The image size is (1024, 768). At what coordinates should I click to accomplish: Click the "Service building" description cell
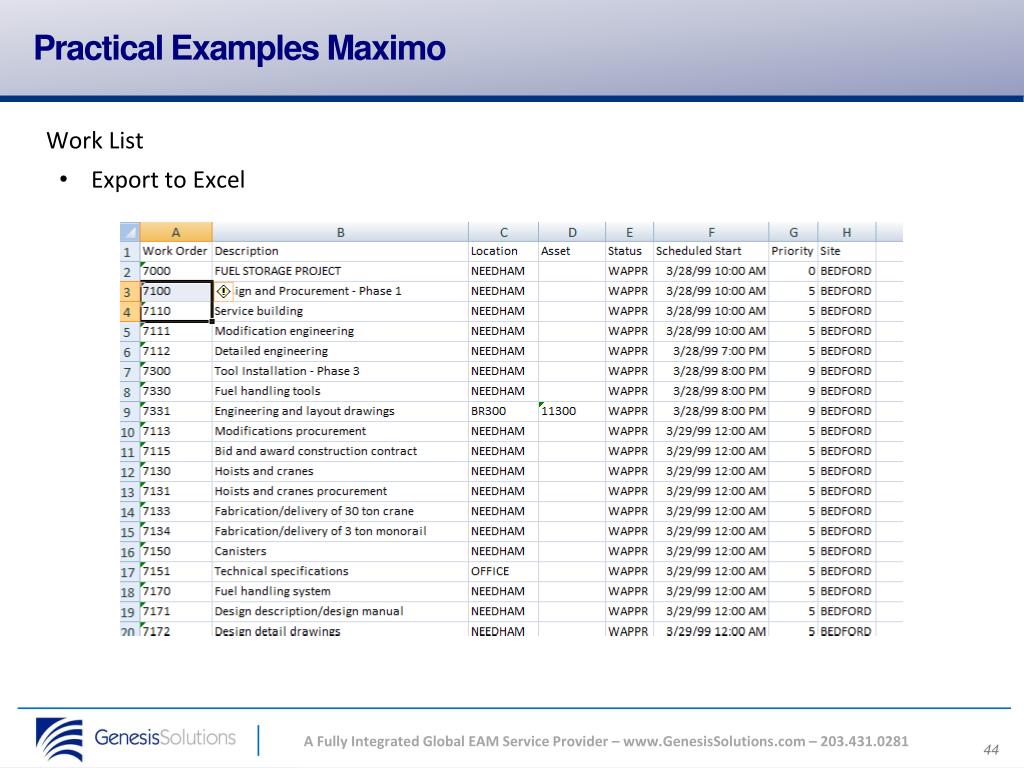(x=340, y=312)
